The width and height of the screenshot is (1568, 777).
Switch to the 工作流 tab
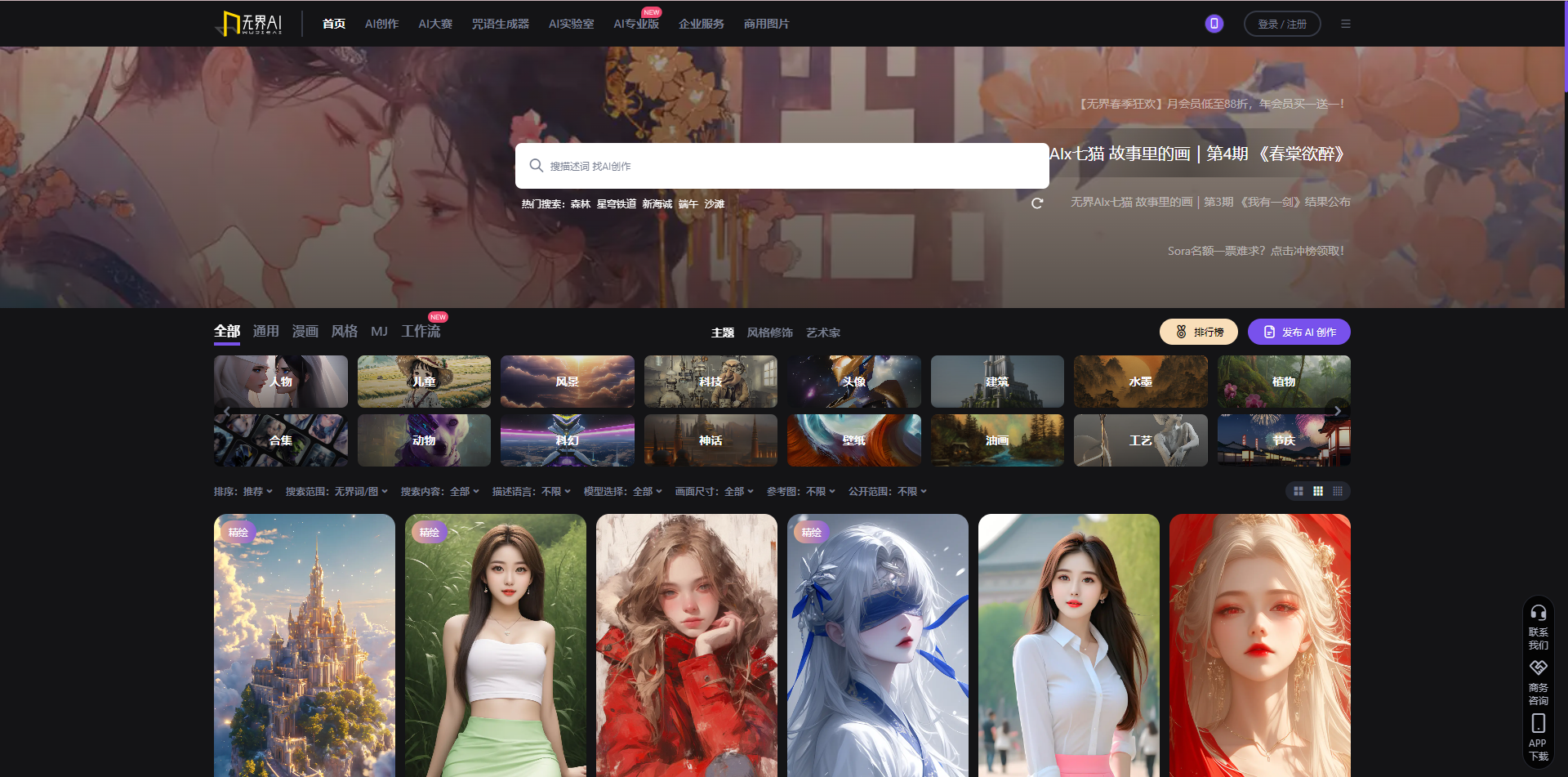click(x=421, y=332)
